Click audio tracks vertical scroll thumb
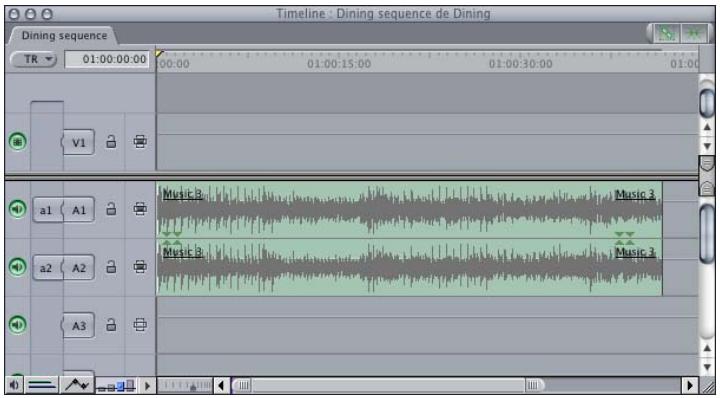 (707, 233)
